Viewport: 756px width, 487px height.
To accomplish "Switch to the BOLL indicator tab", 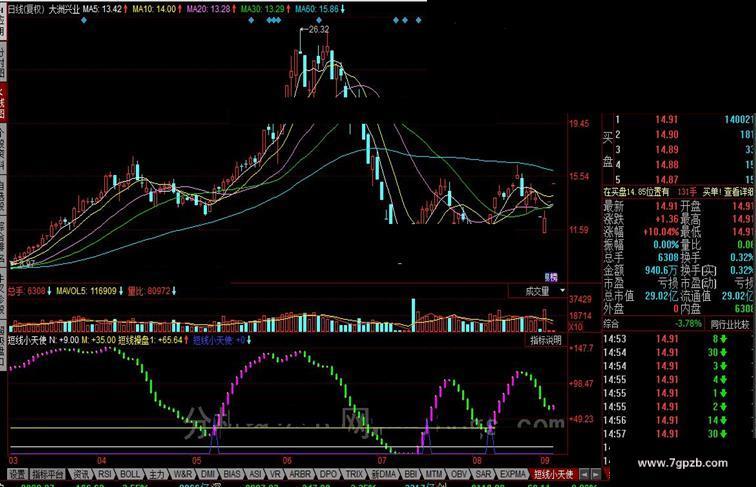I will [x=130, y=474].
